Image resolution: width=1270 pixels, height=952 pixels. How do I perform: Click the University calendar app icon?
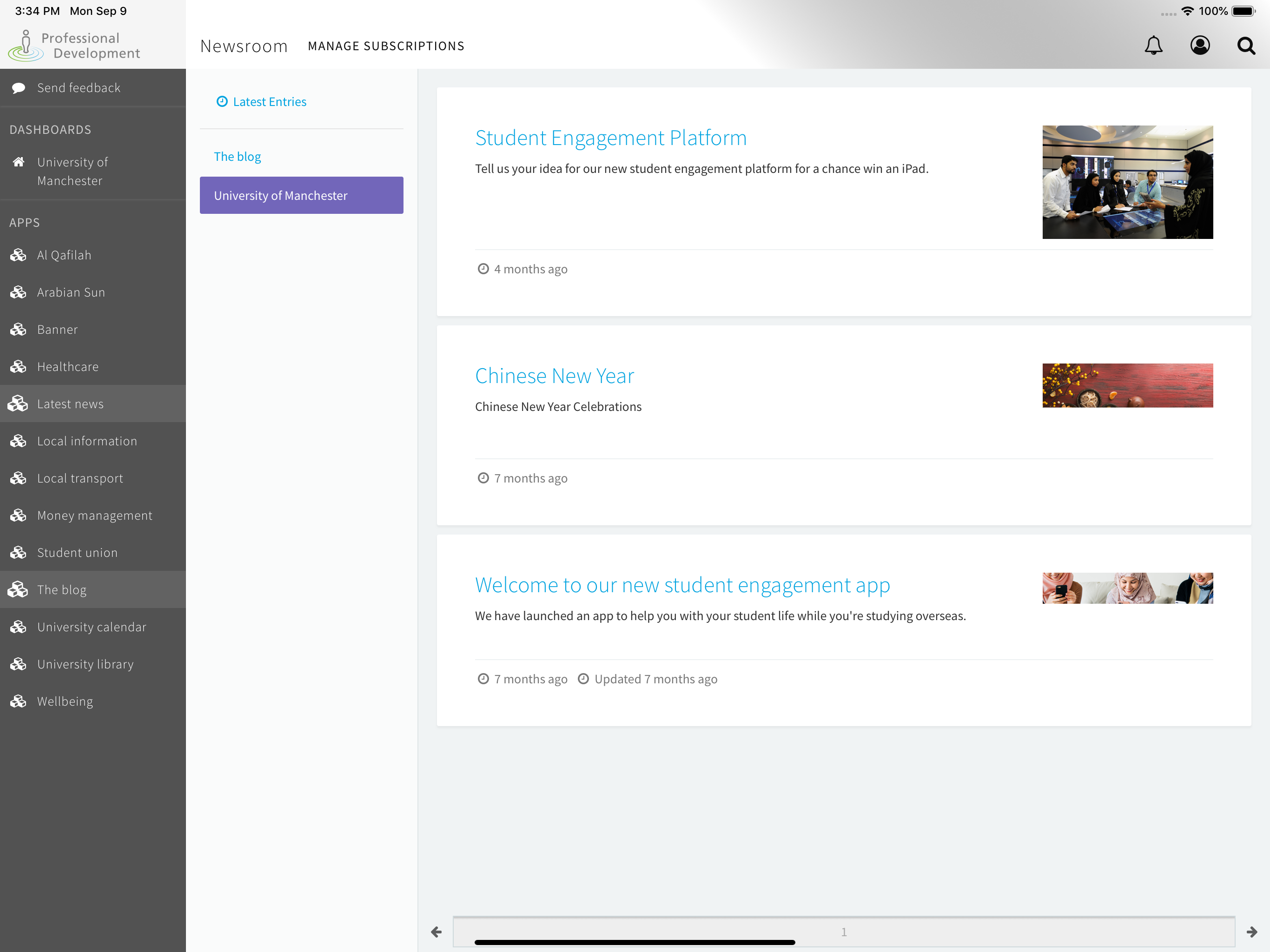[19, 627]
